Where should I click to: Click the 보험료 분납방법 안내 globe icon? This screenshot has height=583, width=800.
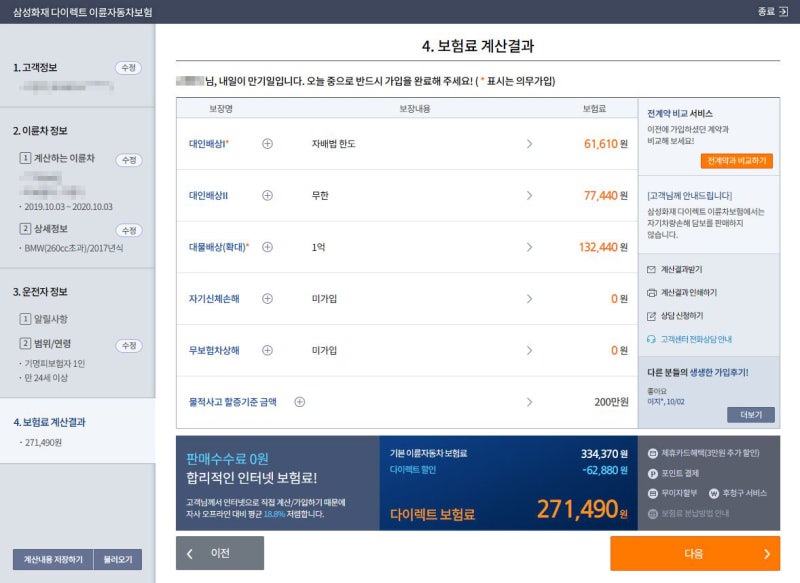(653, 514)
